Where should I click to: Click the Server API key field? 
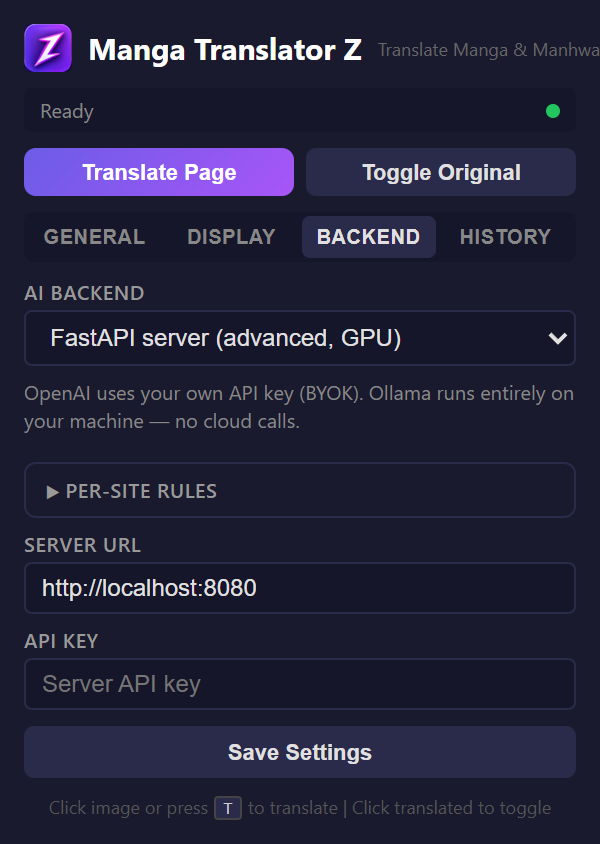(300, 684)
